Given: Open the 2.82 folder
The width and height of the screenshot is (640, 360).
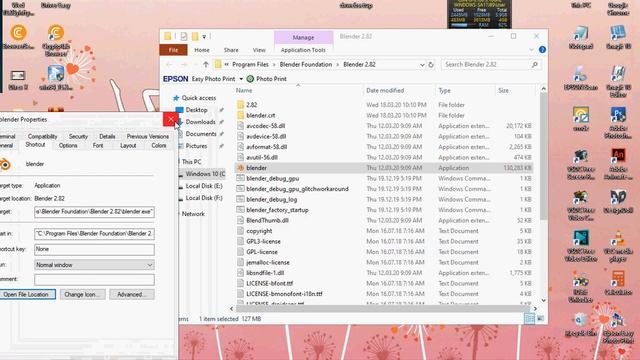Looking at the screenshot, I should [251, 105].
